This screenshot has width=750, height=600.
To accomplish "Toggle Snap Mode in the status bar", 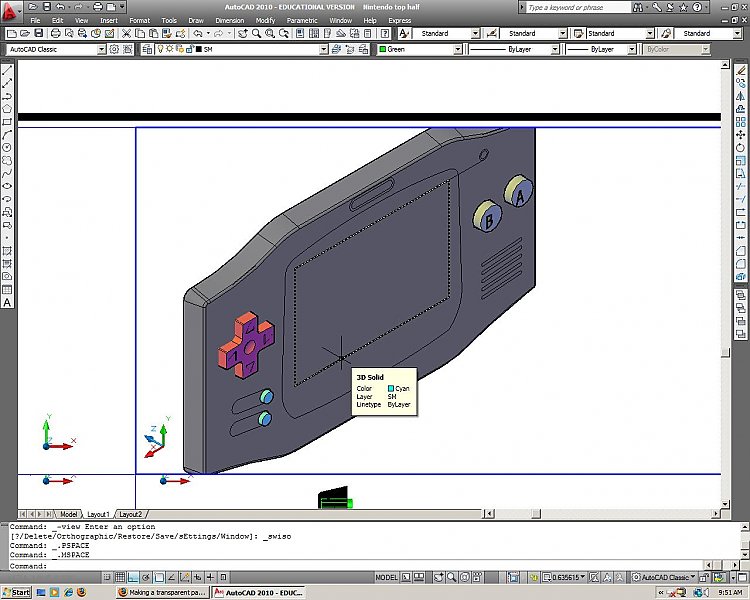I will [x=107, y=577].
